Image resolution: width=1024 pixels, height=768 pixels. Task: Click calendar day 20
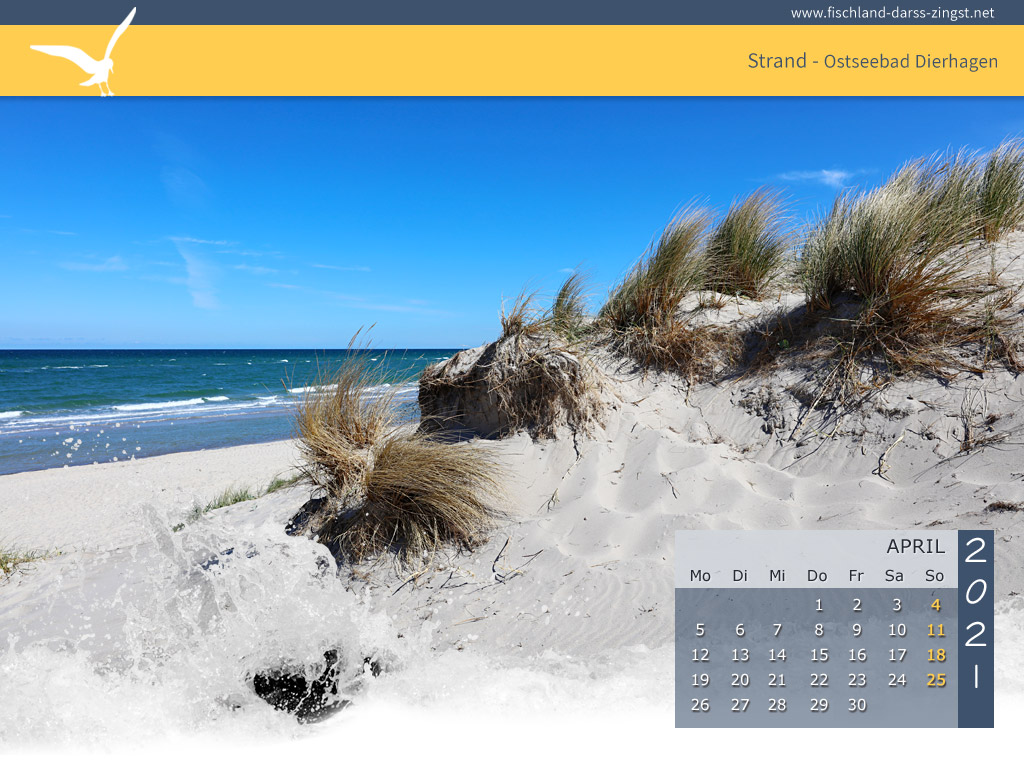pyautogui.click(x=740, y=680)
